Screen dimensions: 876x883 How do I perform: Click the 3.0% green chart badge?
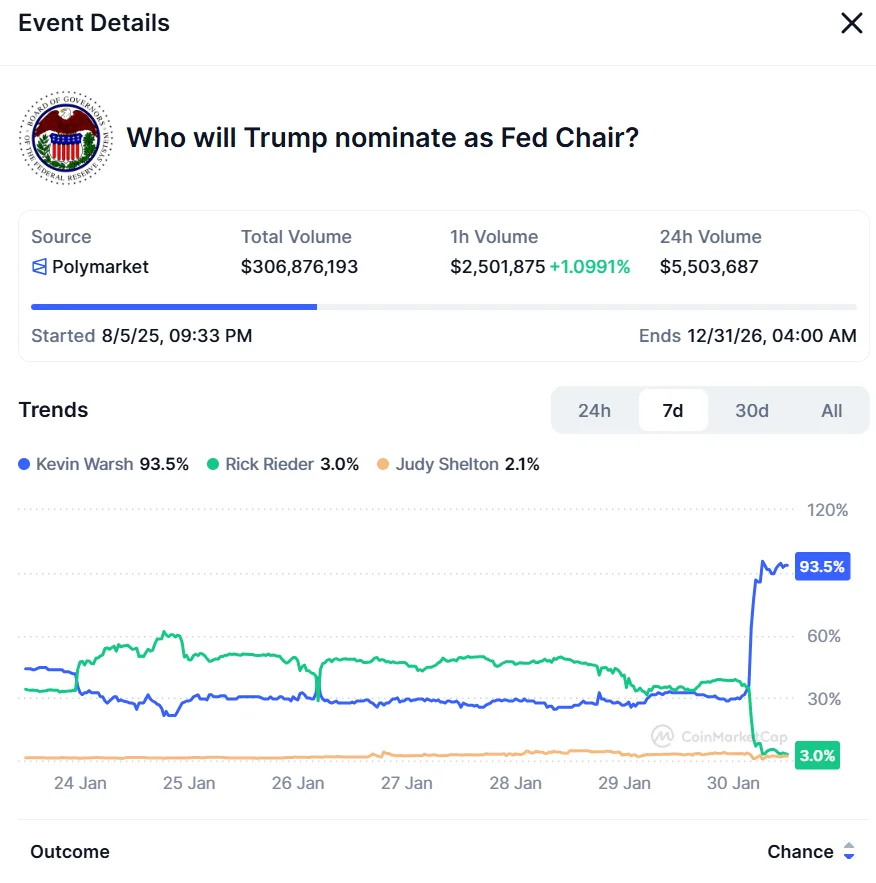pyautogui.click(x=817, y=755)
